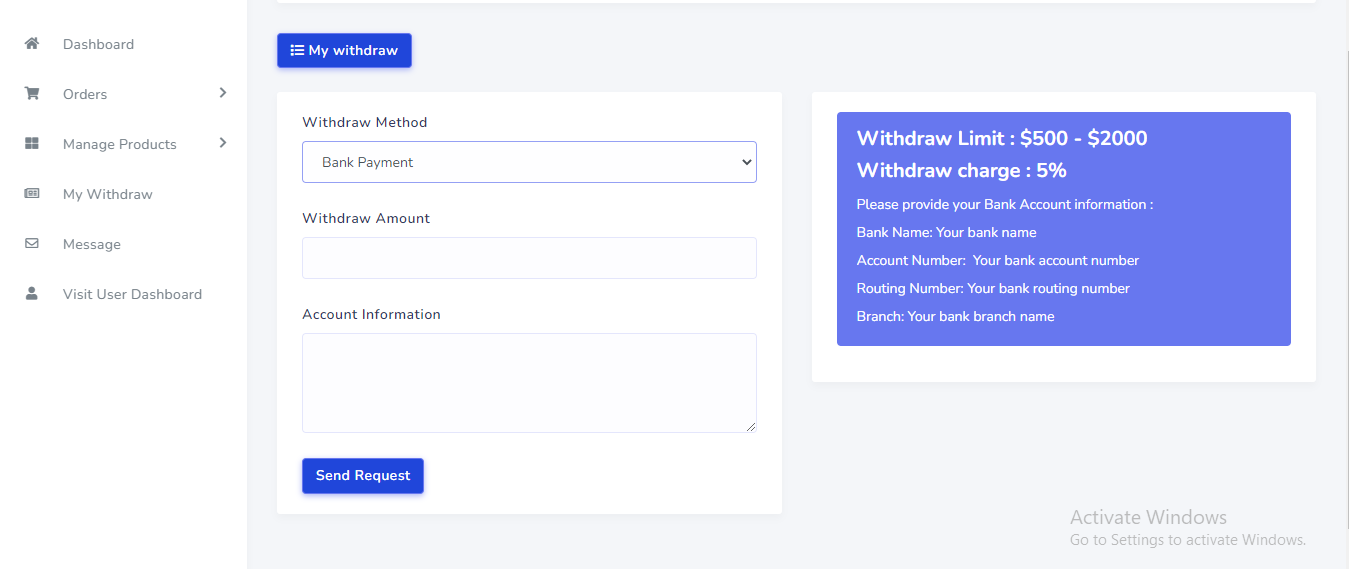Select My Withdraw in sidebar menu
The image size is (1349, 569).
pyautogui.click(x=107, y=194)
